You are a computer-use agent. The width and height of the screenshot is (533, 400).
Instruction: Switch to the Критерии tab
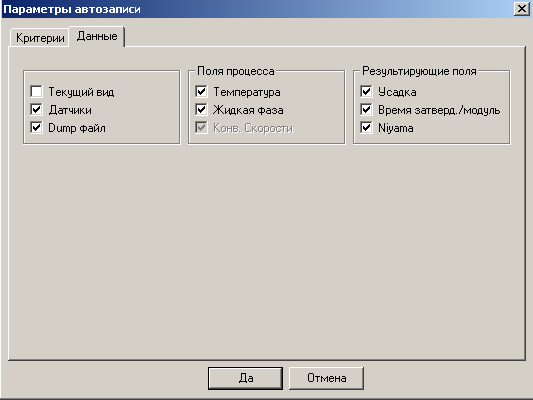(x=40, y=38)
